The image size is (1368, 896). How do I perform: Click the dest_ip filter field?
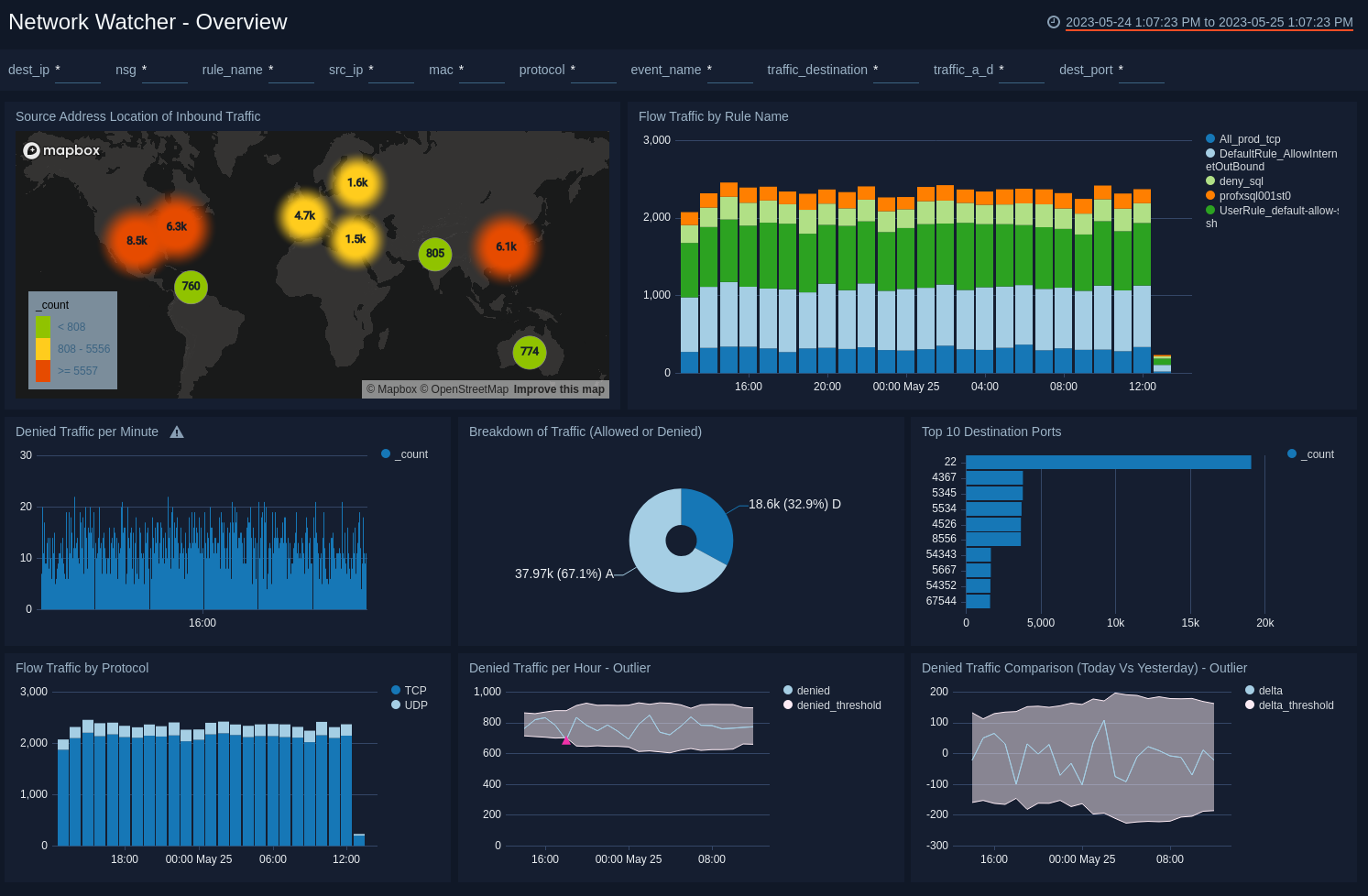pos(78,71)
